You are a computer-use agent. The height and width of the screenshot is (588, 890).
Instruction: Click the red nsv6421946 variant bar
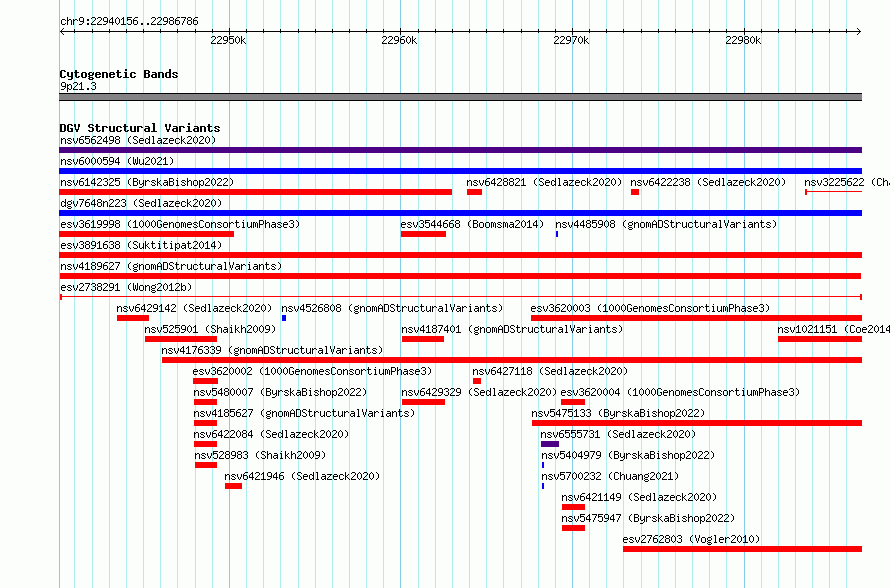tap(233, 486)
